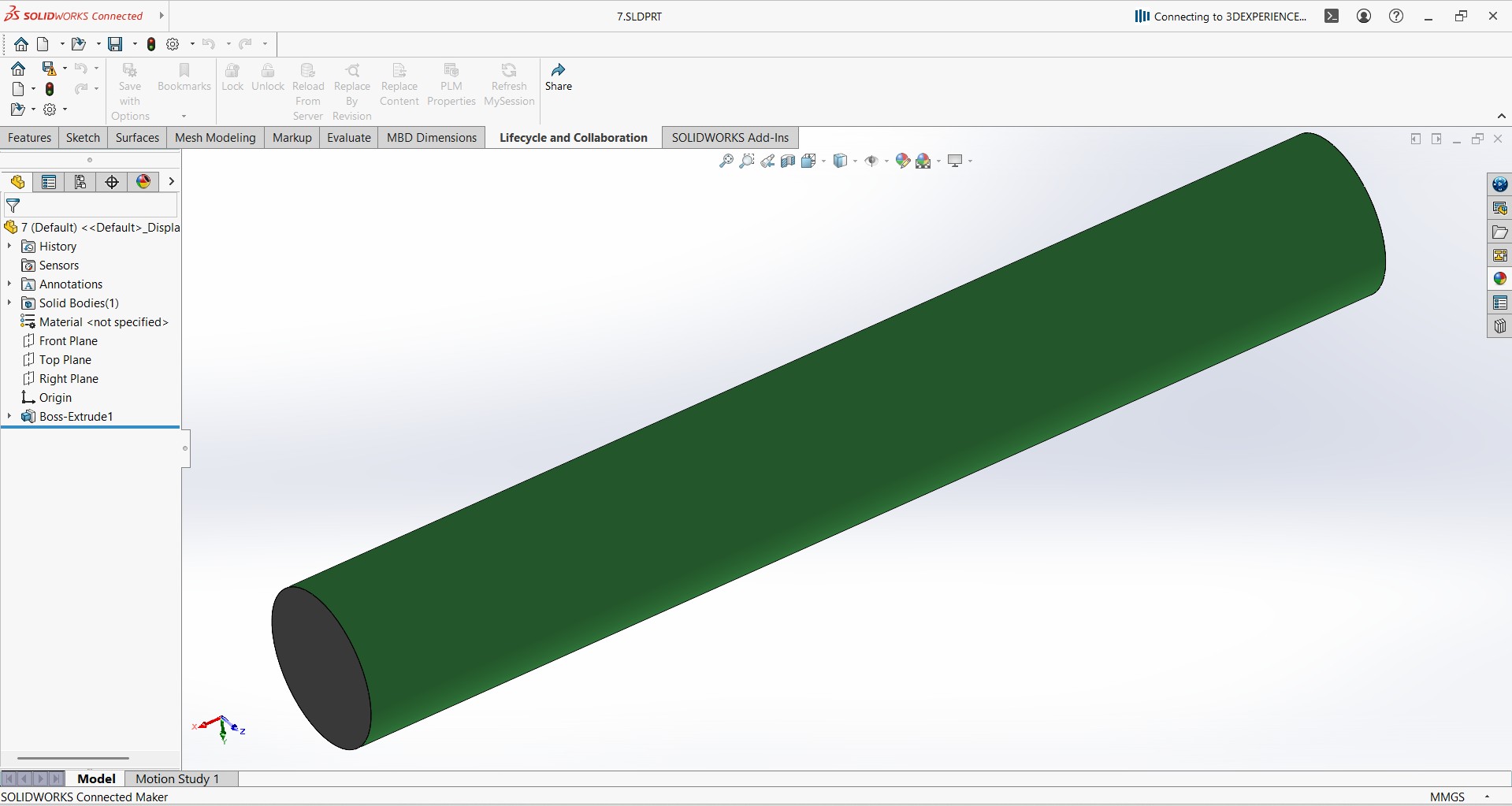Expand the Boss-Extrude1 feature node

[x=9, y=417]
